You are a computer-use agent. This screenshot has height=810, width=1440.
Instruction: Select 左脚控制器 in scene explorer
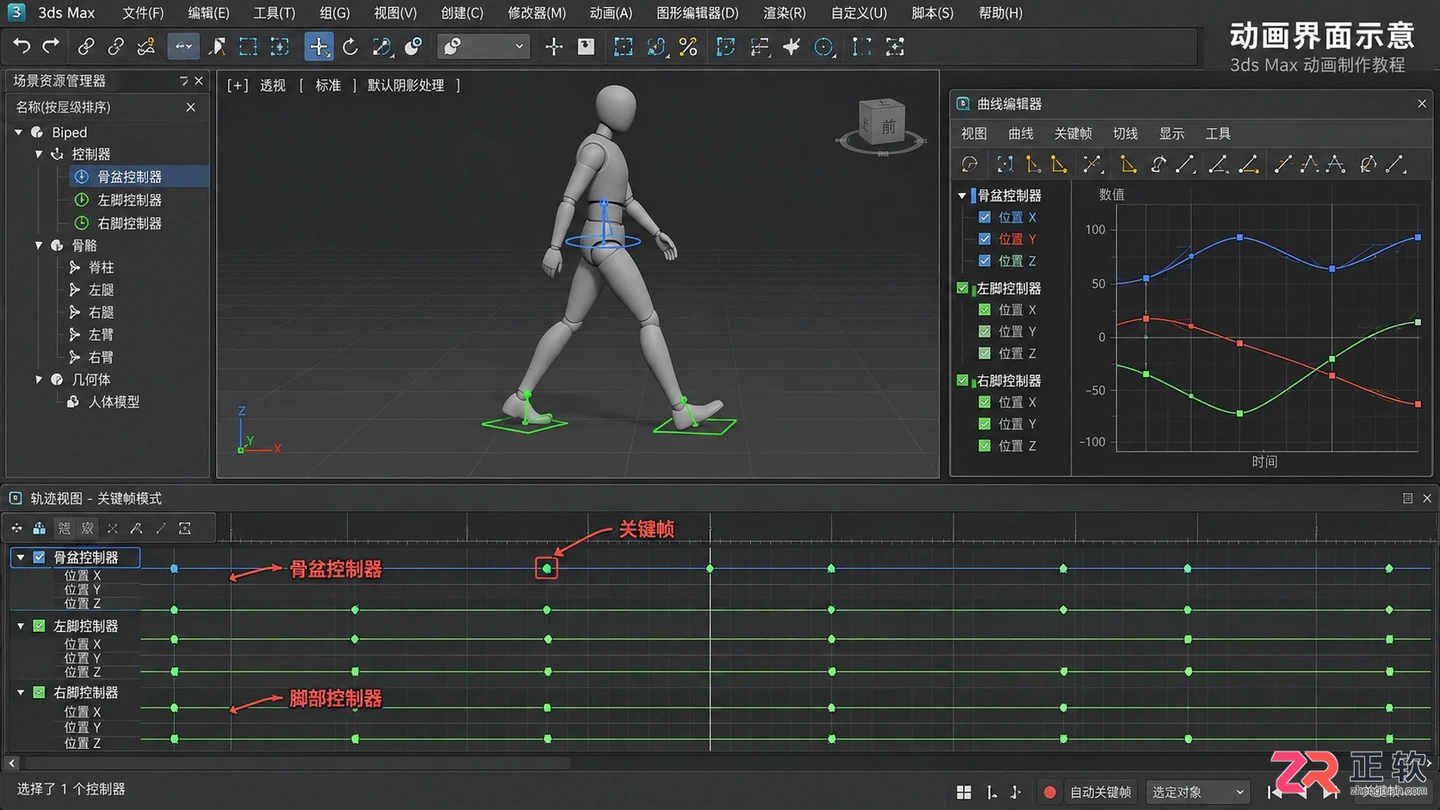(x=130, y=200)
